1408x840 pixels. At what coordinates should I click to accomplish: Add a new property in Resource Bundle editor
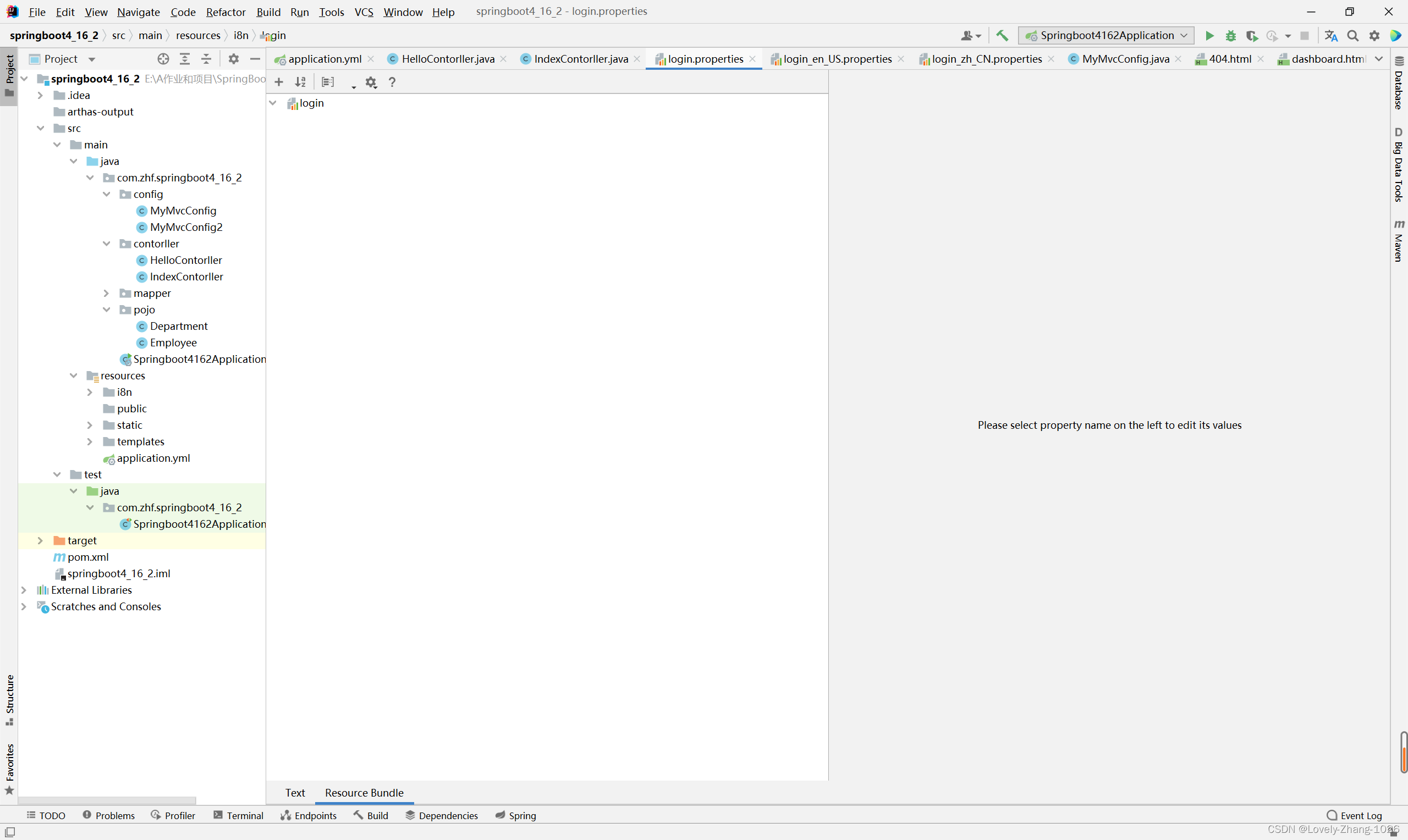[278, 81]
